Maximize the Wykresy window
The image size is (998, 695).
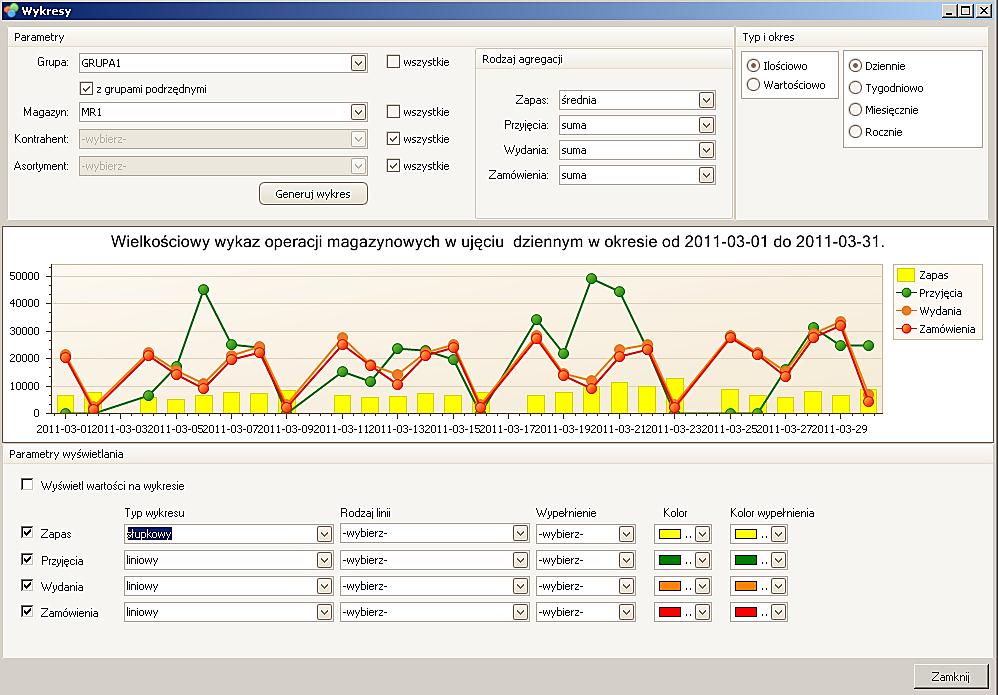click(966, 10)
